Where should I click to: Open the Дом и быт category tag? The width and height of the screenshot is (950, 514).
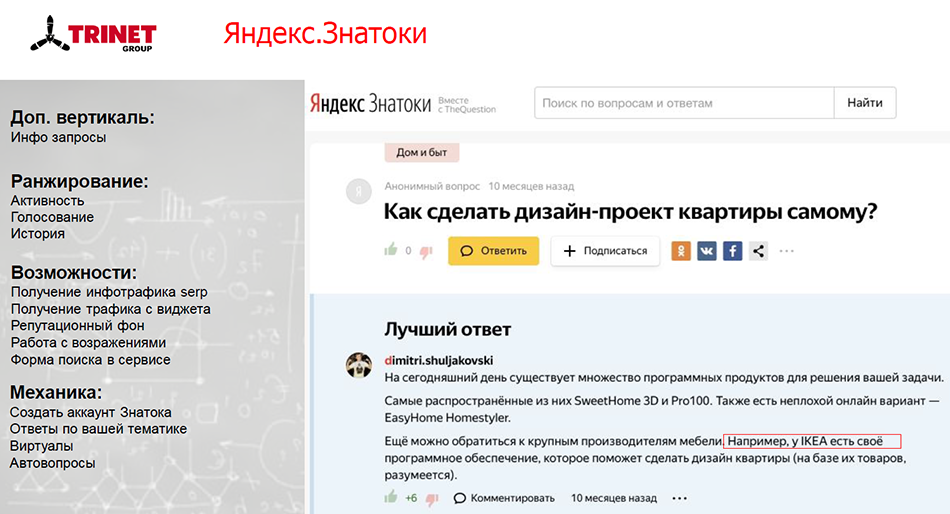(x=422, y=152)
